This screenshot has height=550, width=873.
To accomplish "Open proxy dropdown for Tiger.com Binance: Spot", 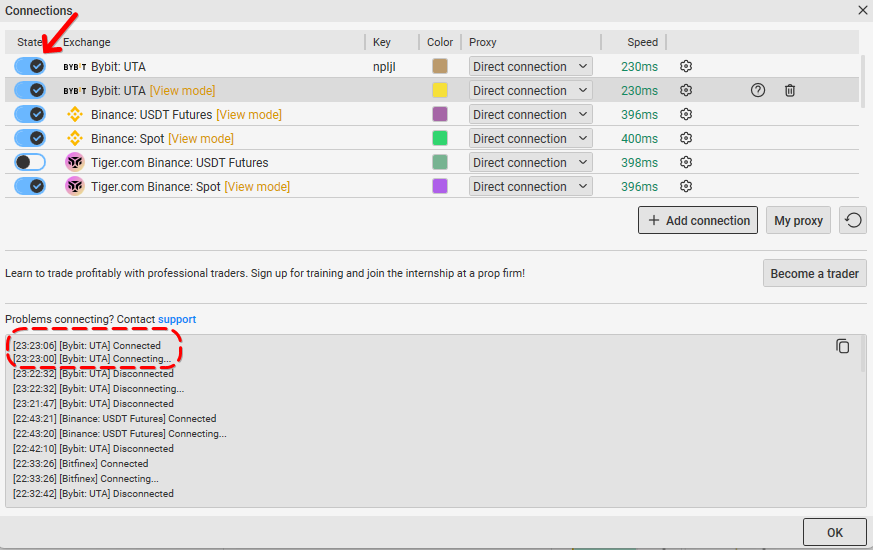I will tap(531, 186).
